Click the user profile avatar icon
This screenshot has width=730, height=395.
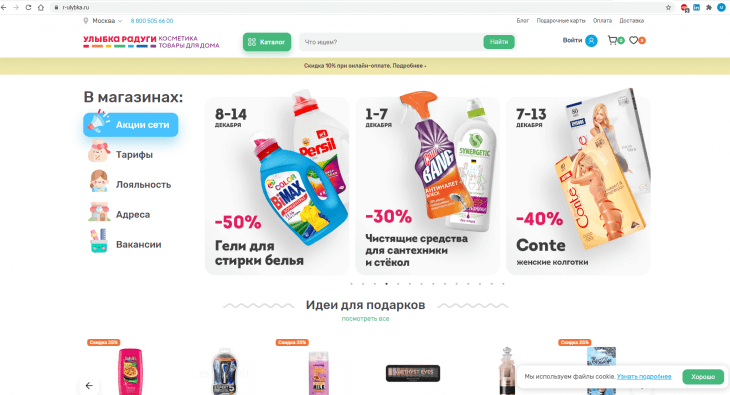pyautogui.click(x=591, y=41)
